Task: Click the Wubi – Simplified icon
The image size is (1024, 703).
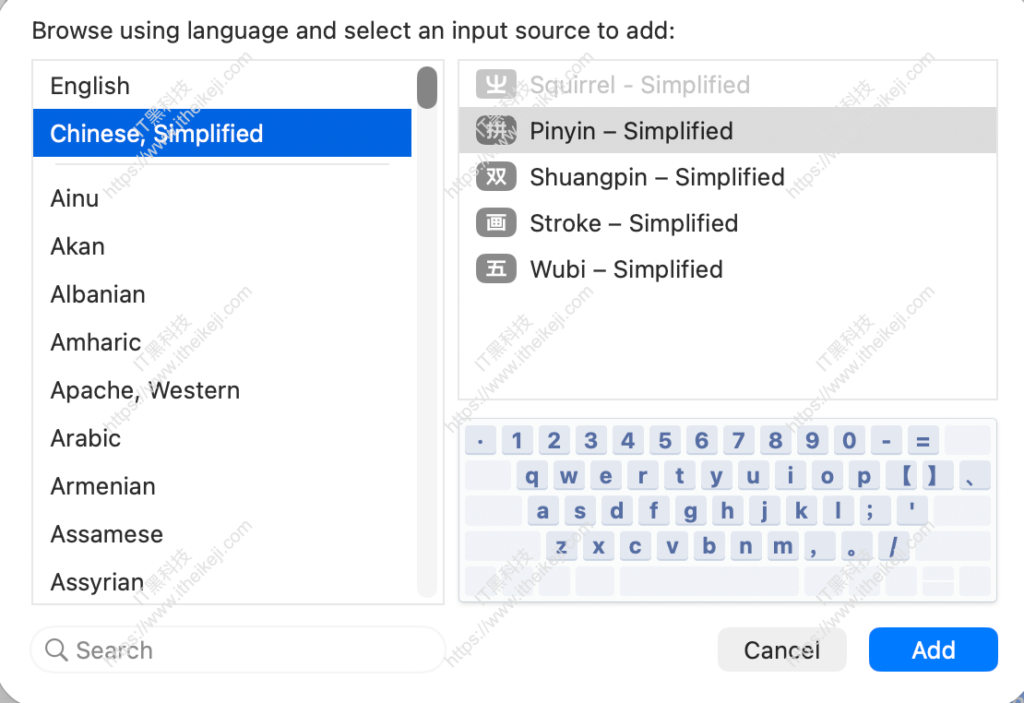Action: (x=496, y=269)
